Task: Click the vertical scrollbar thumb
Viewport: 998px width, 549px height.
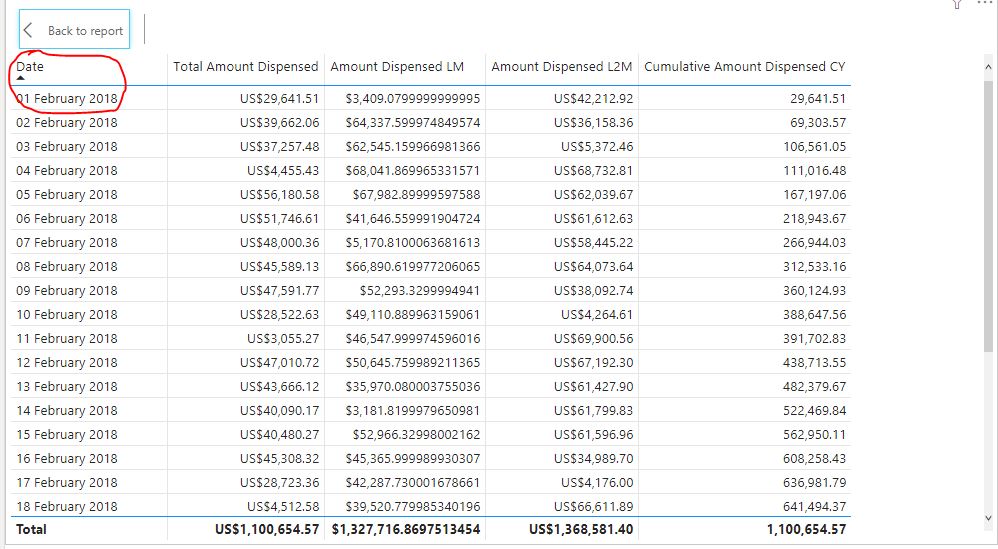Action: (988, 216)
